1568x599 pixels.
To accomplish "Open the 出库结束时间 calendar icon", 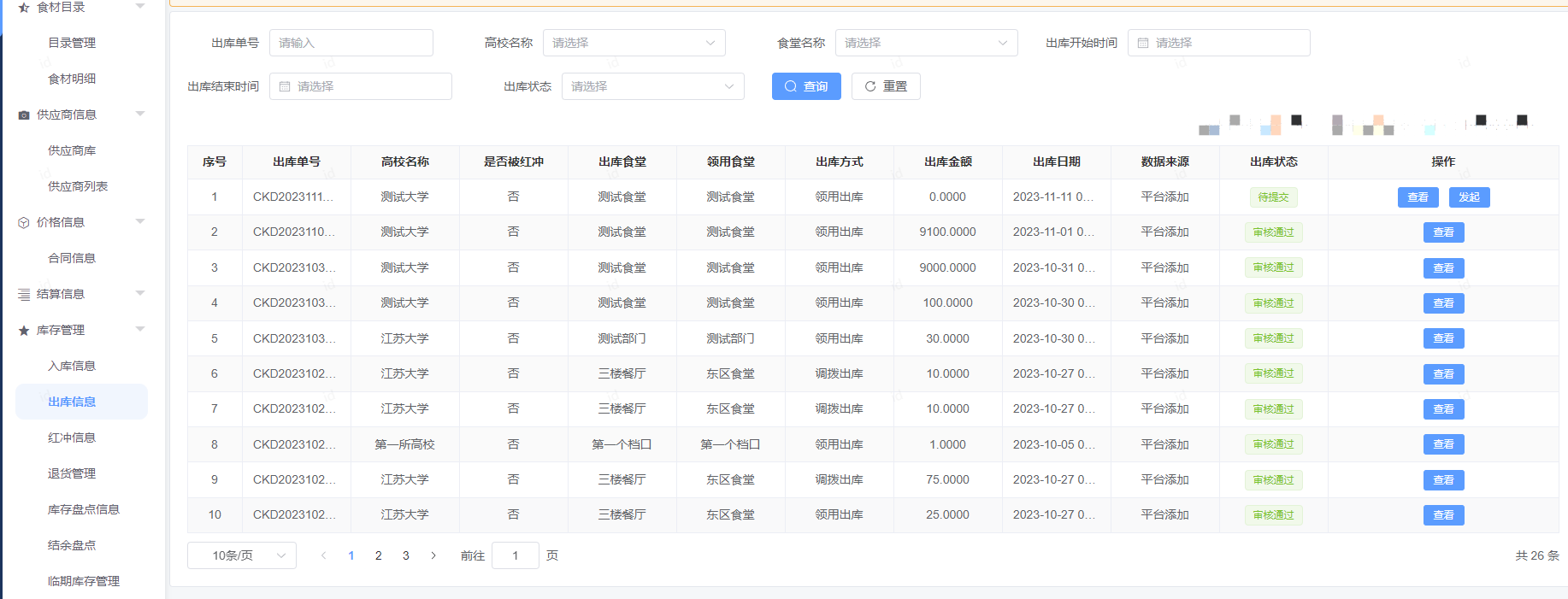I will point(285,86).
